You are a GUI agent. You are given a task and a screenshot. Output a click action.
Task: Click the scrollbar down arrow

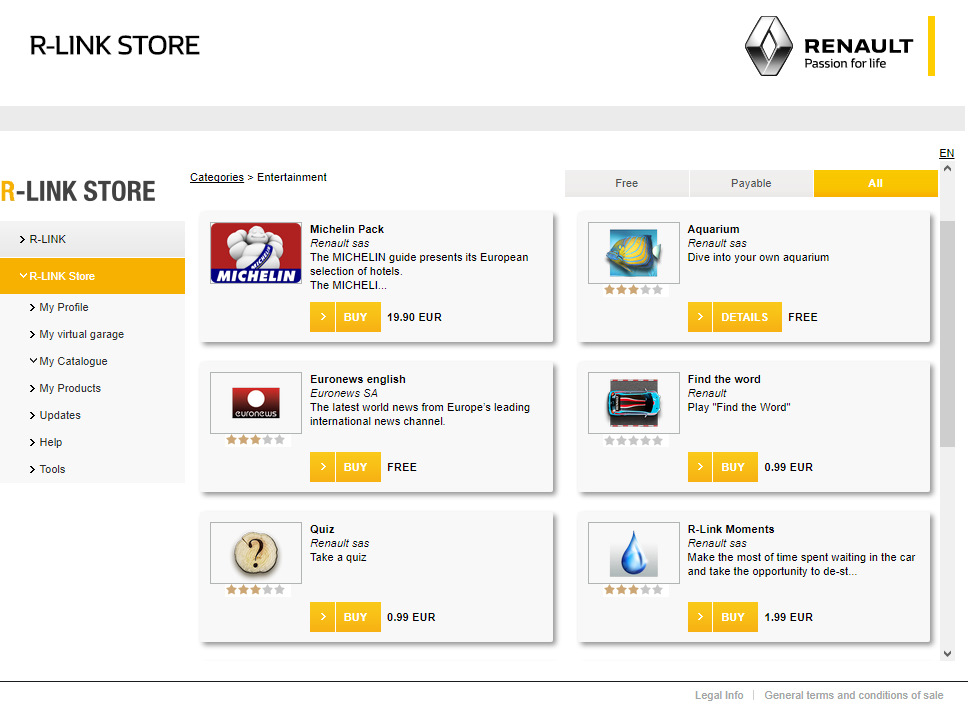(947, 653)
